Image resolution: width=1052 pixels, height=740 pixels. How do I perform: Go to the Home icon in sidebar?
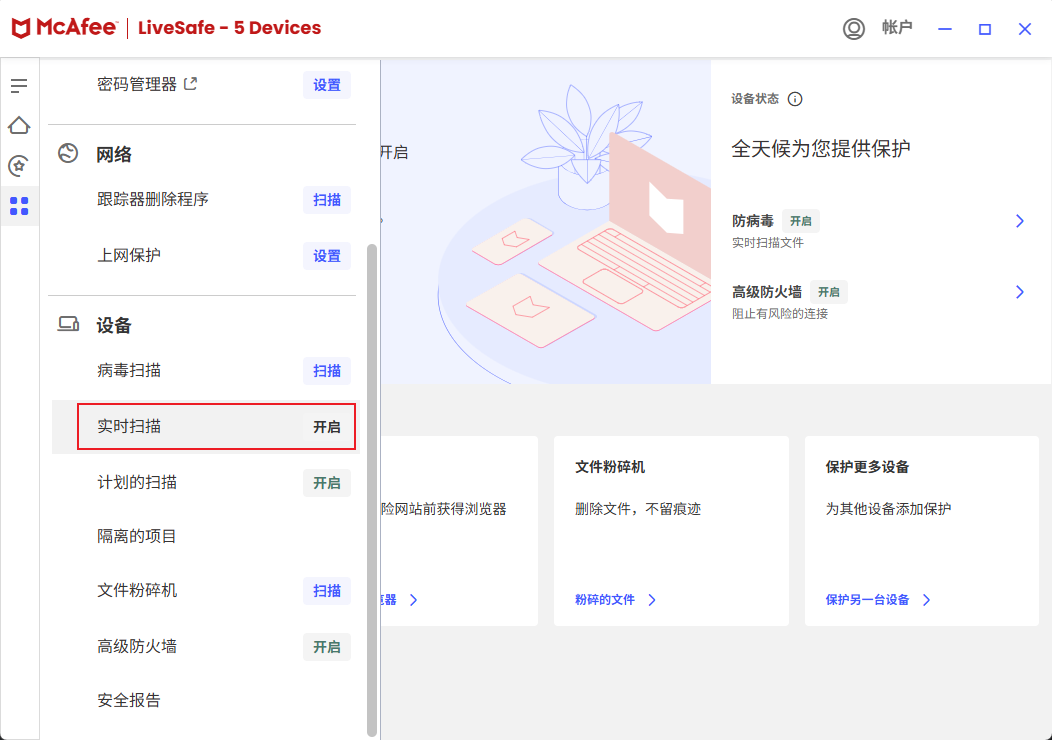point(19,125)
